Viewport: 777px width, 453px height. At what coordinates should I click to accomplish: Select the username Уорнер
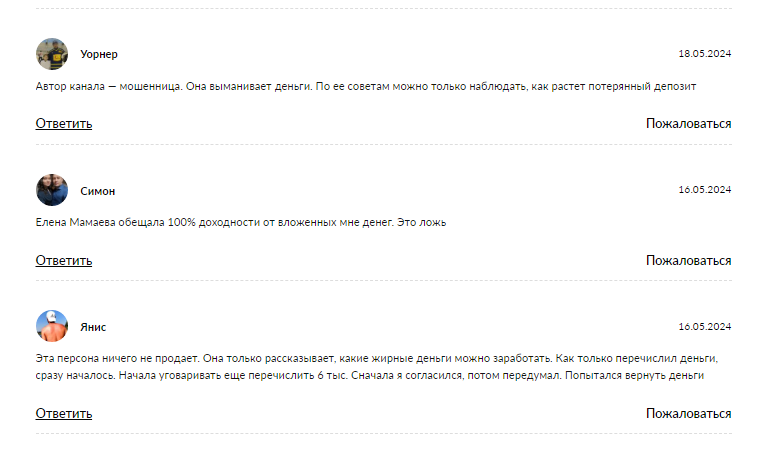(99, 54)
